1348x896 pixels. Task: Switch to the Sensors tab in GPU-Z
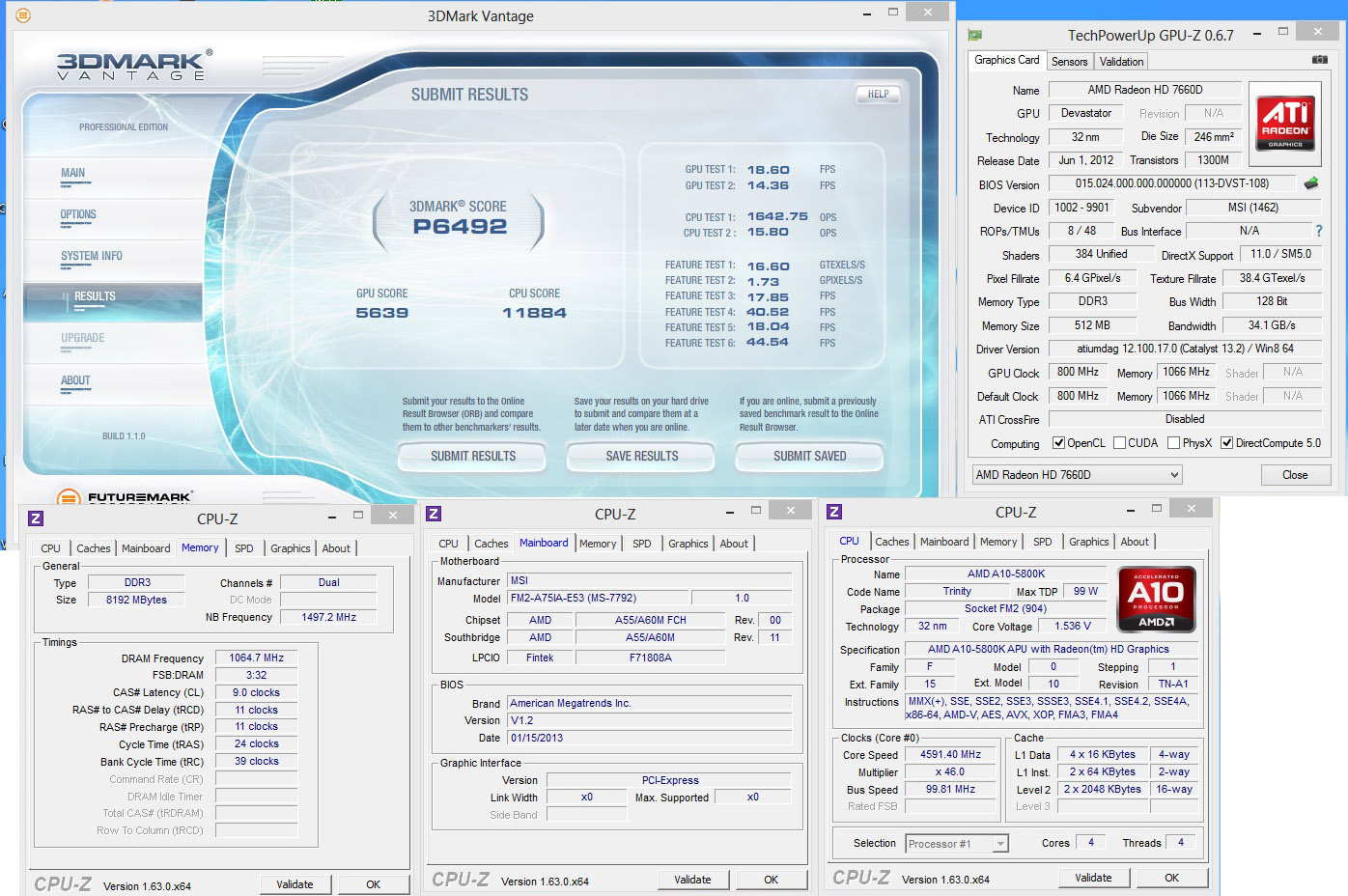coord(1069,61)
